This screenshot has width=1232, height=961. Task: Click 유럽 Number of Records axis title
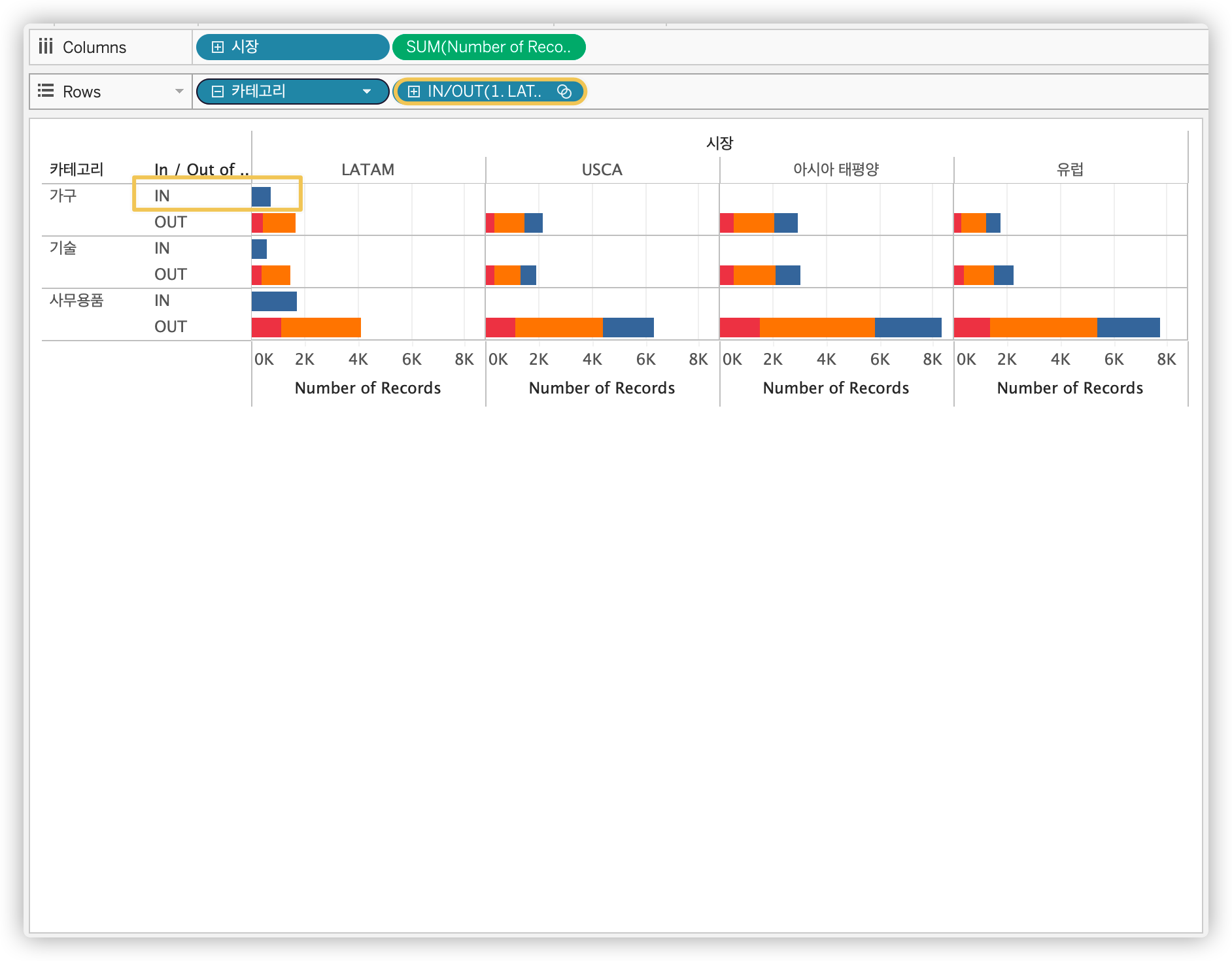1070,388
